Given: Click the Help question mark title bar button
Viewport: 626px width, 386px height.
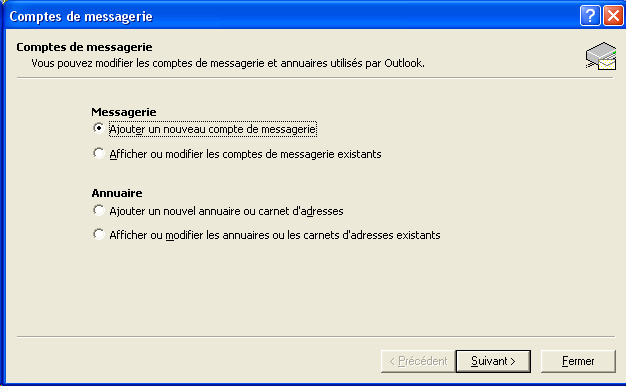Looking at the screenshot, I should pyautogui.click(x=590, y=16).
